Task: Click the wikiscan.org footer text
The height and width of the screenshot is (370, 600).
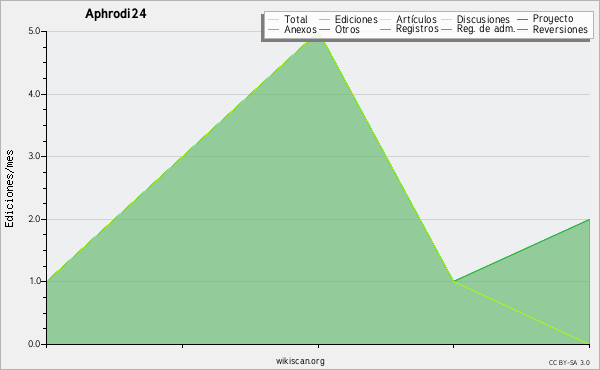Action: pyautogui.click(x=300, y=361)
